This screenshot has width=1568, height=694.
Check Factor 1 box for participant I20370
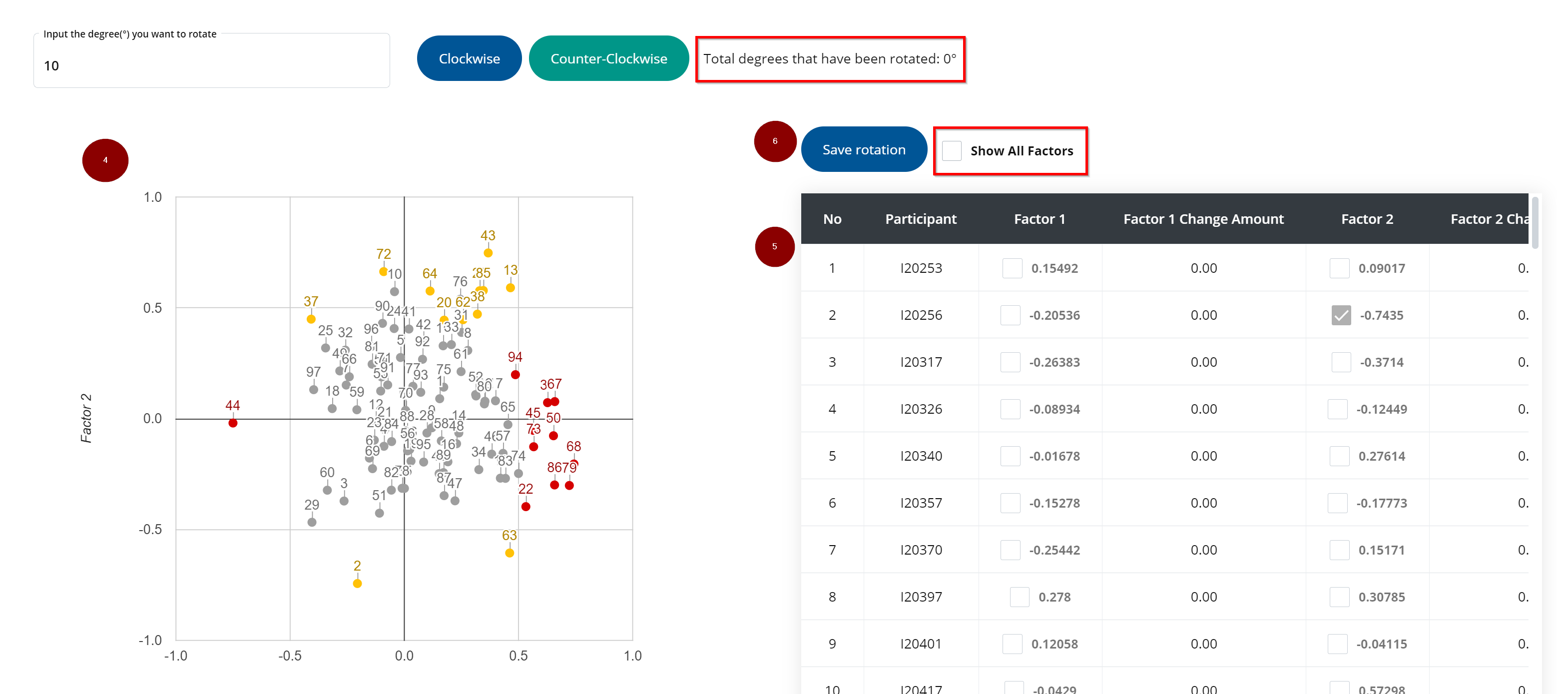coord(1010,550)
